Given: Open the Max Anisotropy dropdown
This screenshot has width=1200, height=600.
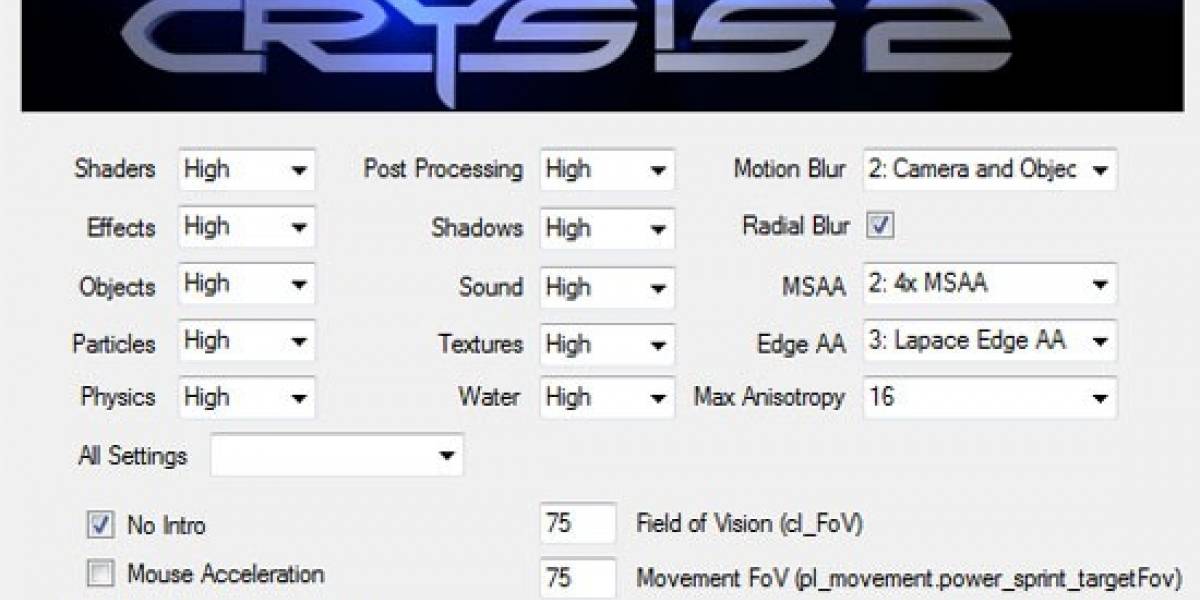Looking at the screenshot, I should [x=990, y=398].
